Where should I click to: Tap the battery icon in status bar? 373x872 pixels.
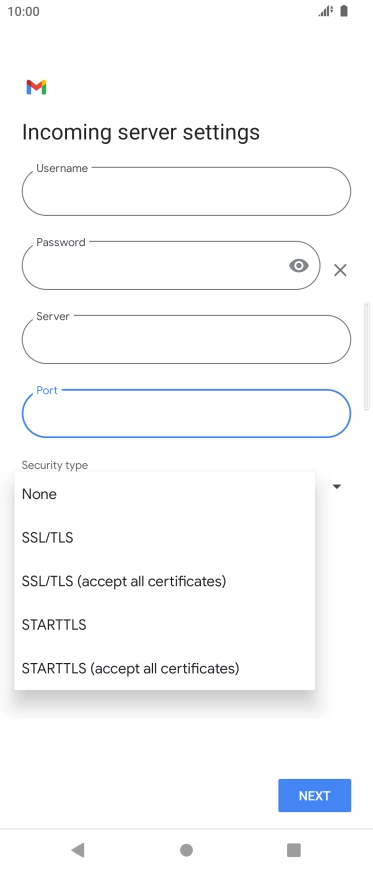344,11
